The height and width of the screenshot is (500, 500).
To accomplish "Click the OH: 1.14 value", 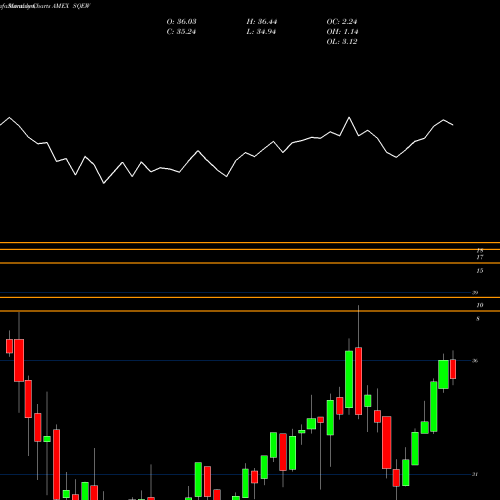I will pos(342,32).
